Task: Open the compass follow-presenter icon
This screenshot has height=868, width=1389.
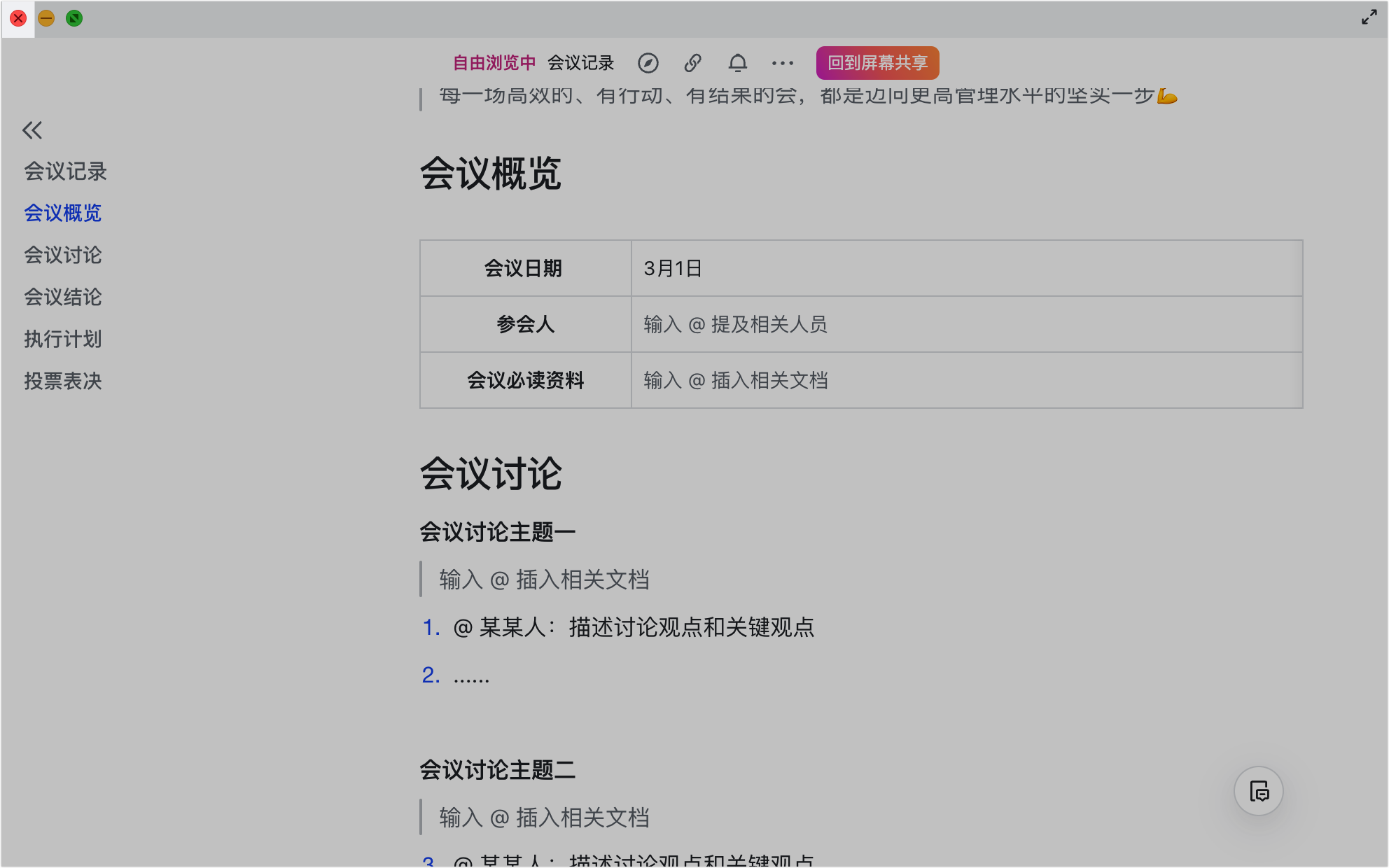Action: [648, 63]
